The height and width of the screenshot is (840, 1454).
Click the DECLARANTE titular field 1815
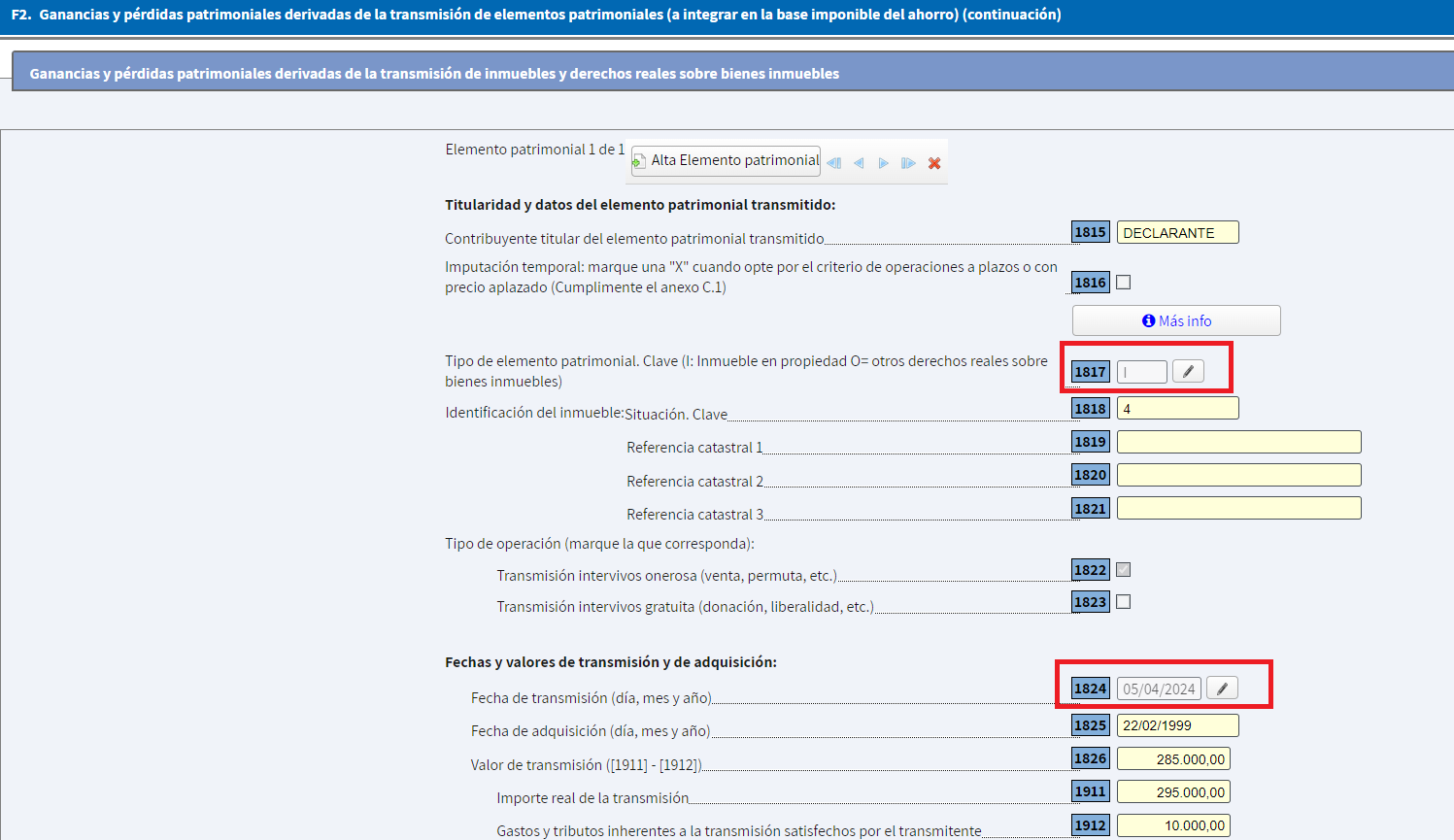tap(1177, 233)
